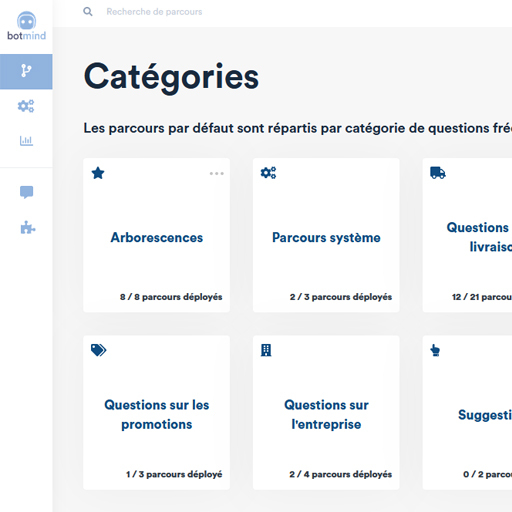Open the bar chart statistics sidebar icon
Image resolution: width=512 pixels, height=512 pixels.
26,141
